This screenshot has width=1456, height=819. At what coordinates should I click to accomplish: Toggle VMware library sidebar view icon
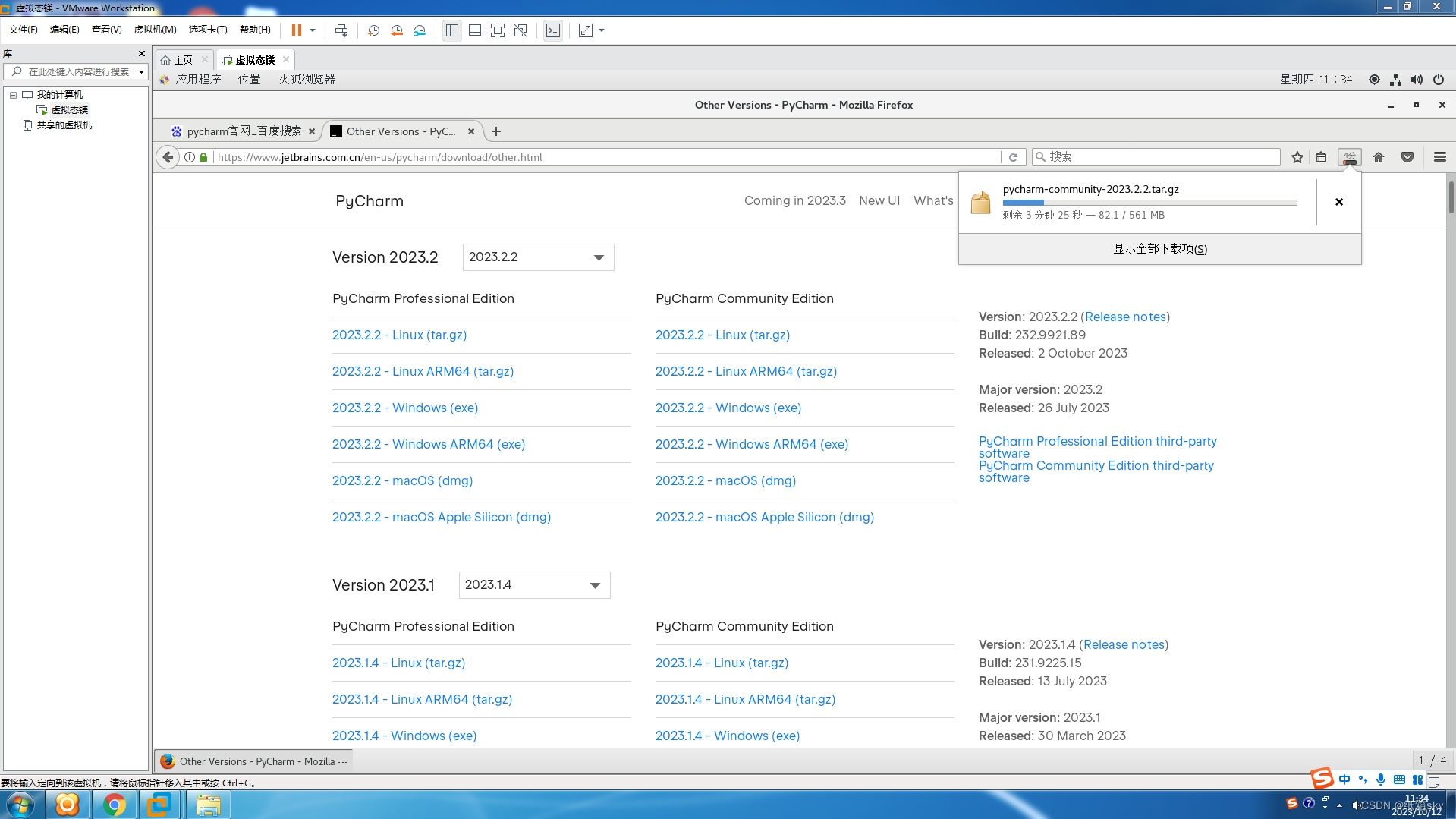[452, 30]
